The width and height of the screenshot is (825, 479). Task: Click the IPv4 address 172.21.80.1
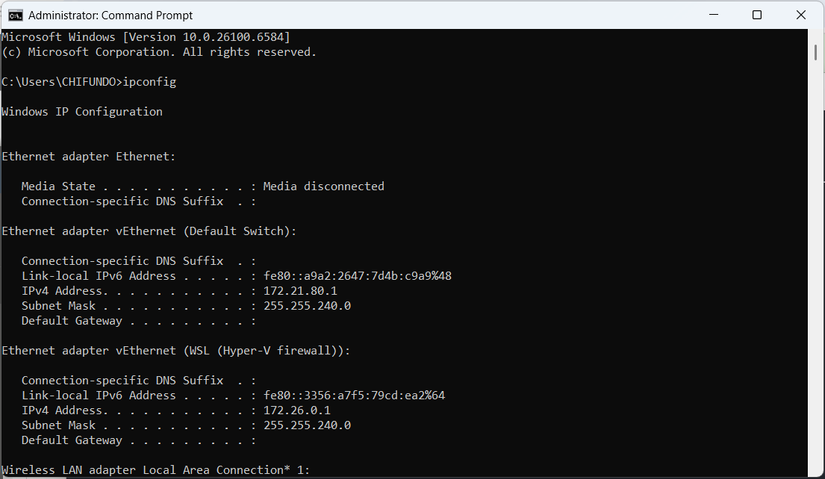301,291
